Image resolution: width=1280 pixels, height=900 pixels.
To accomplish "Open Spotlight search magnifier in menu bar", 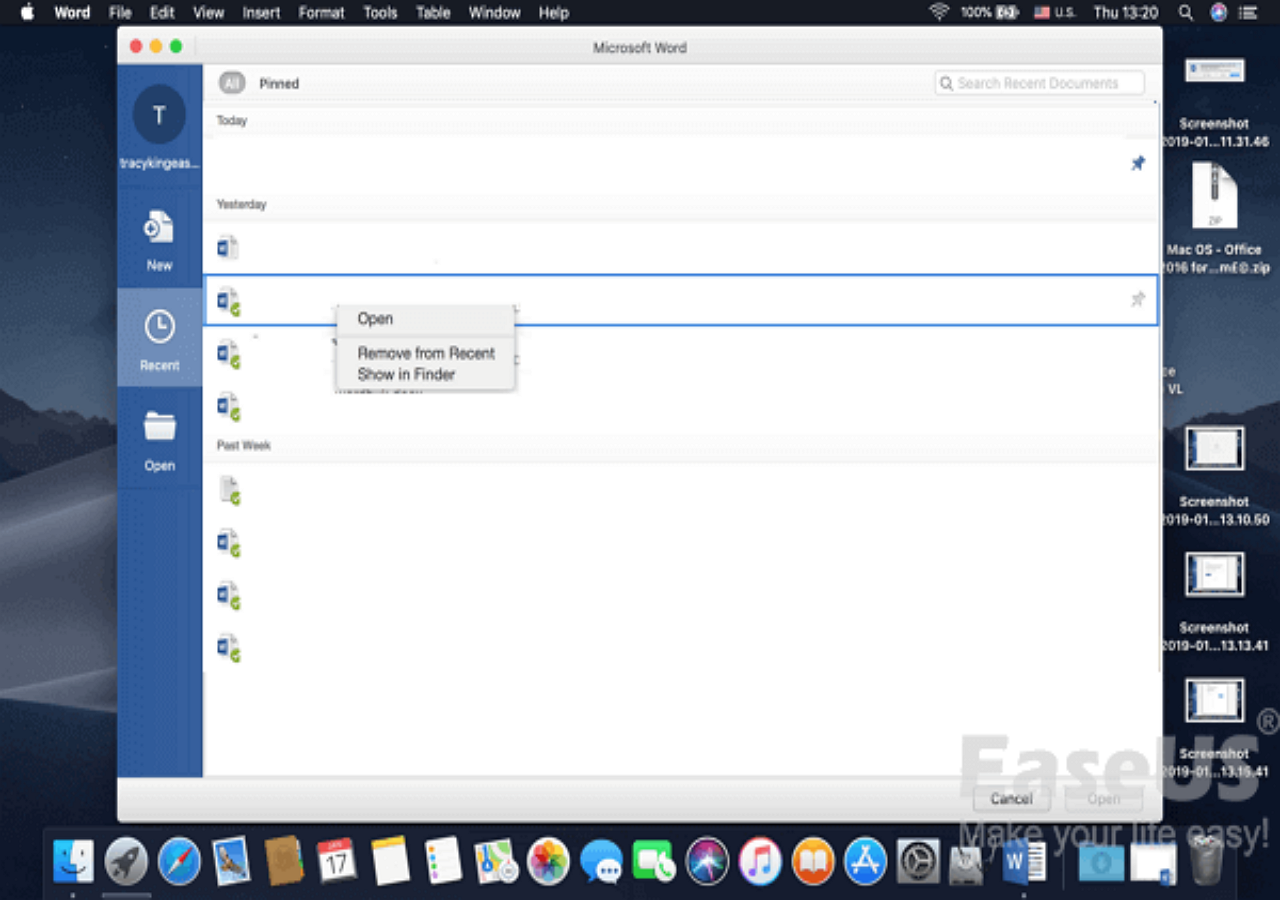I will coord(1185,13).
